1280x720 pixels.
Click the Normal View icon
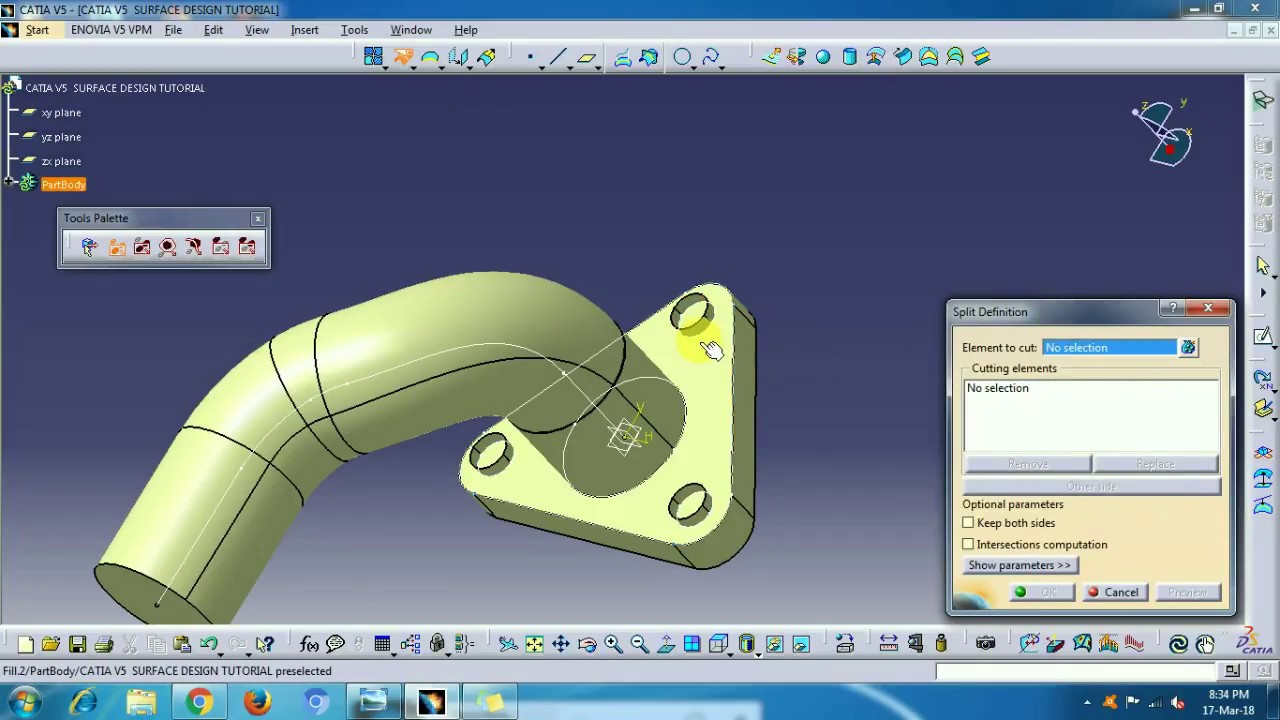(x=666, y=645)
